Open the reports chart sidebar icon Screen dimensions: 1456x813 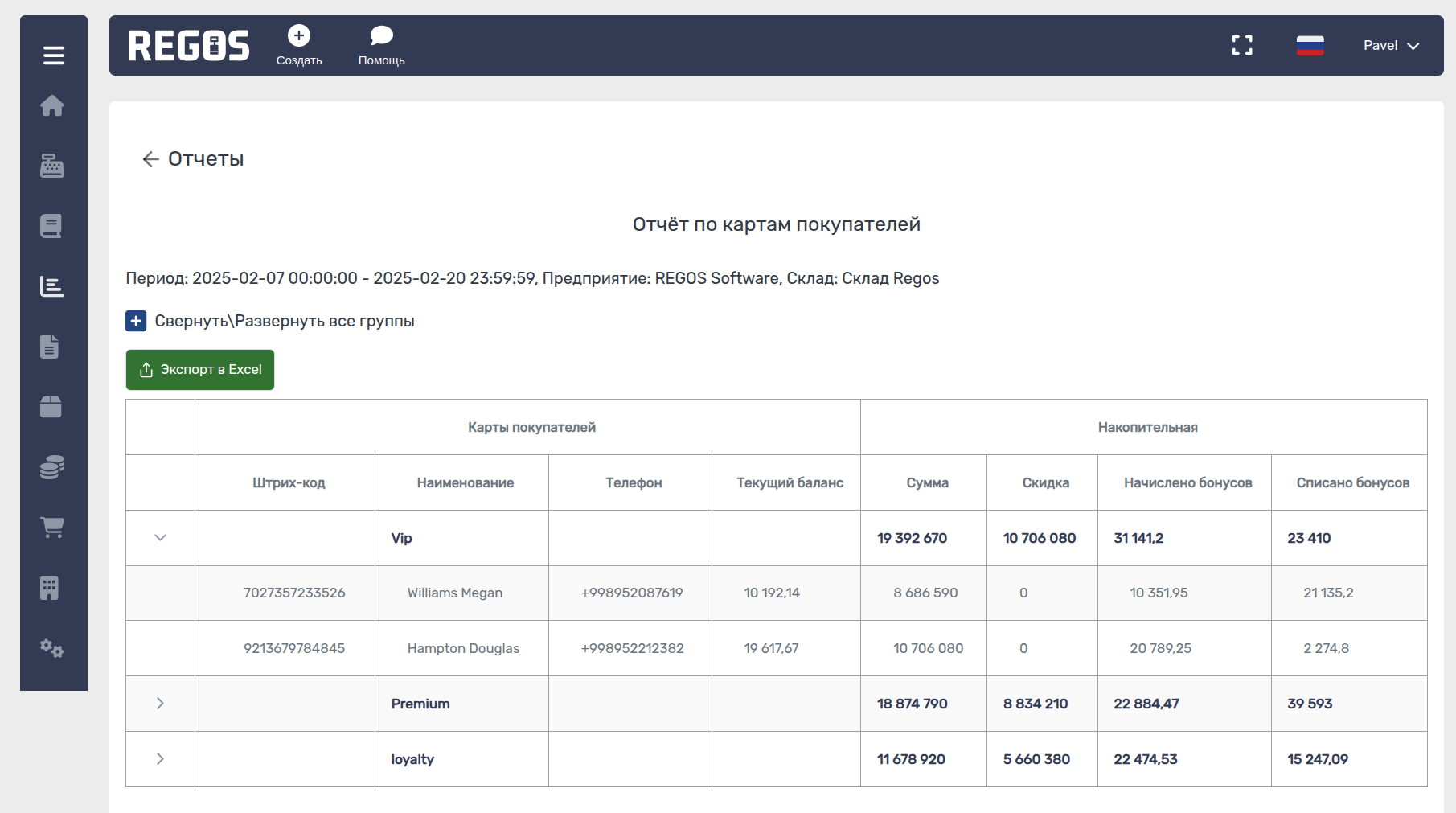point(52,286)
